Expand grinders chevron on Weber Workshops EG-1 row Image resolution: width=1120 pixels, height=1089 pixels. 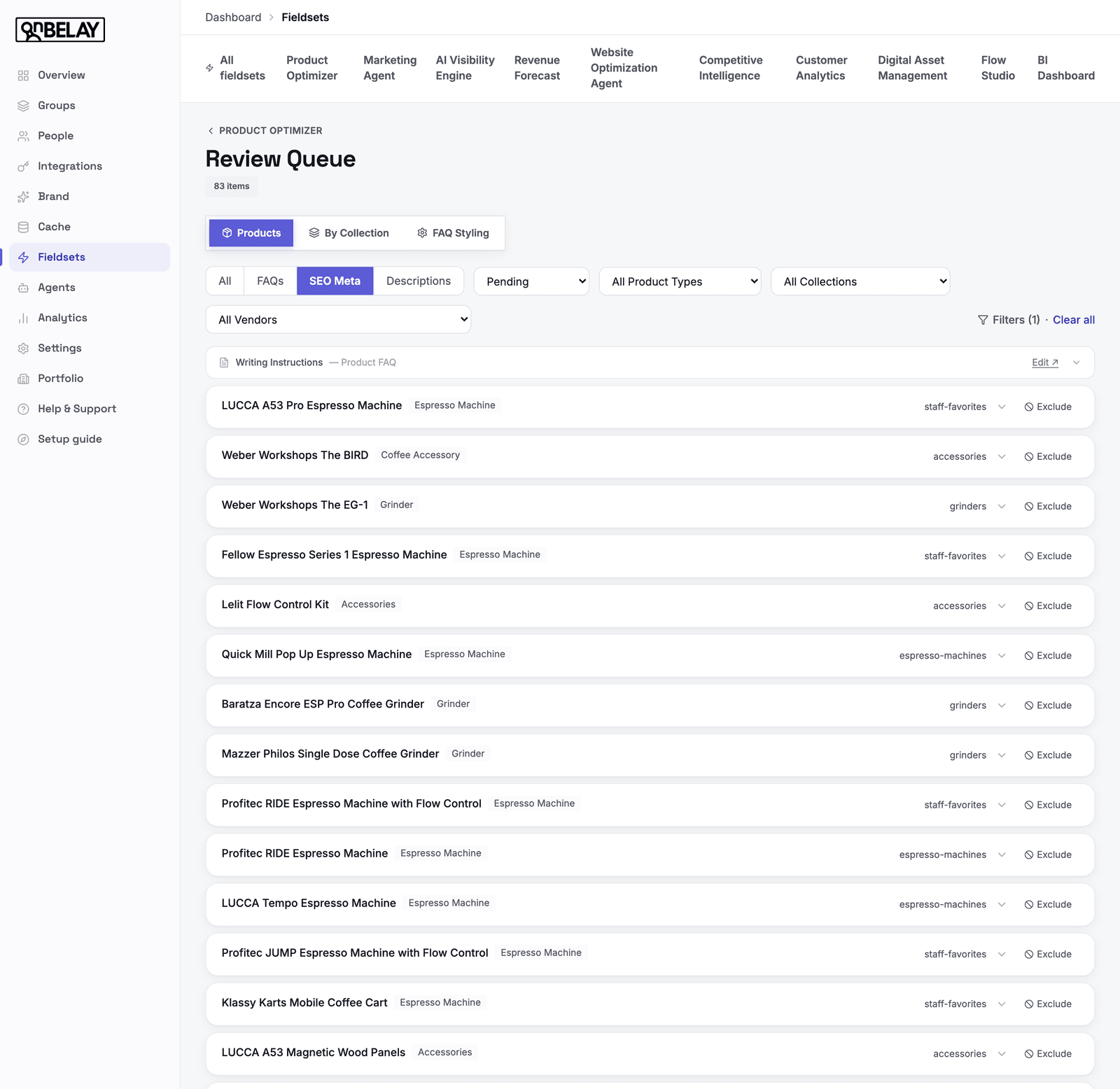click(x=1002, y=506)
